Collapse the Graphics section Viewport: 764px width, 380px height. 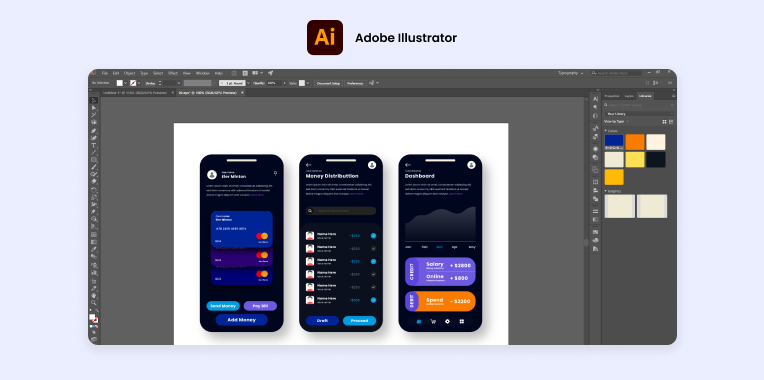point(606,191)
